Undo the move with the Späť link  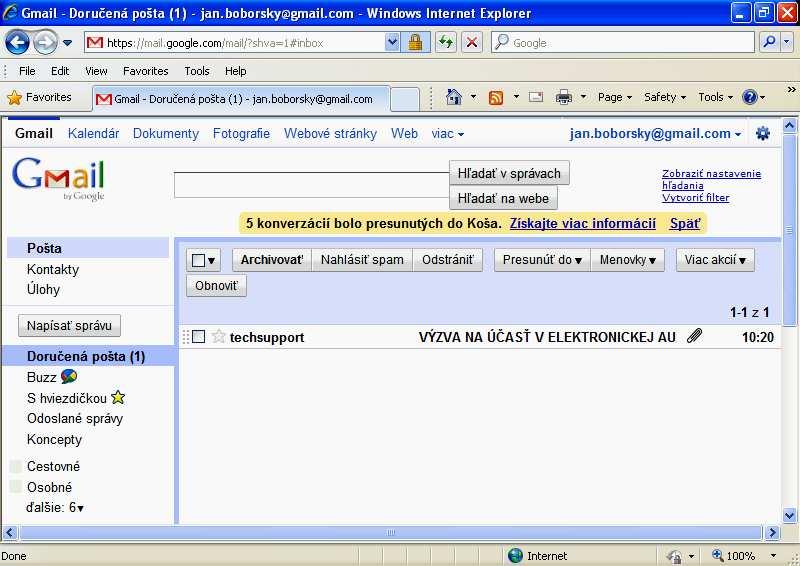(x=685, y=224)
